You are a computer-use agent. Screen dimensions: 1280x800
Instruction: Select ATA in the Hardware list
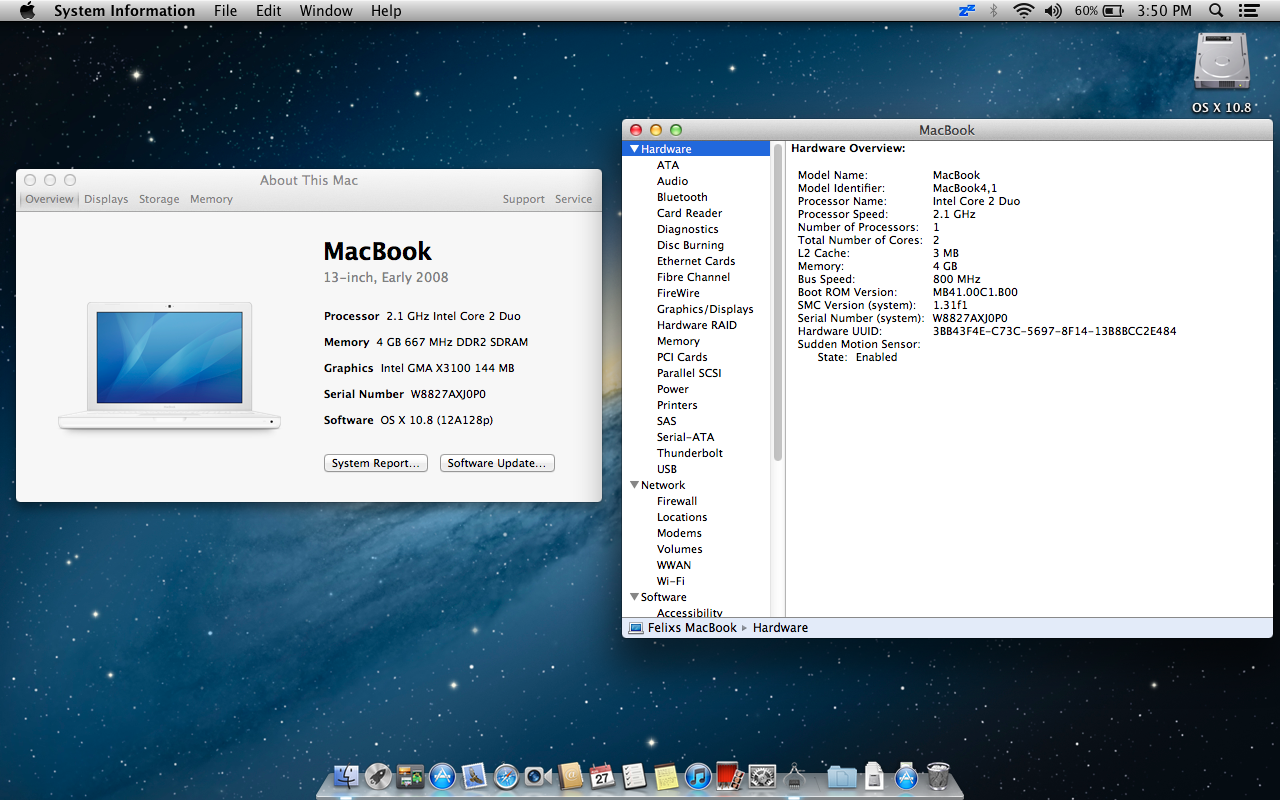click(x=668, y=165)
